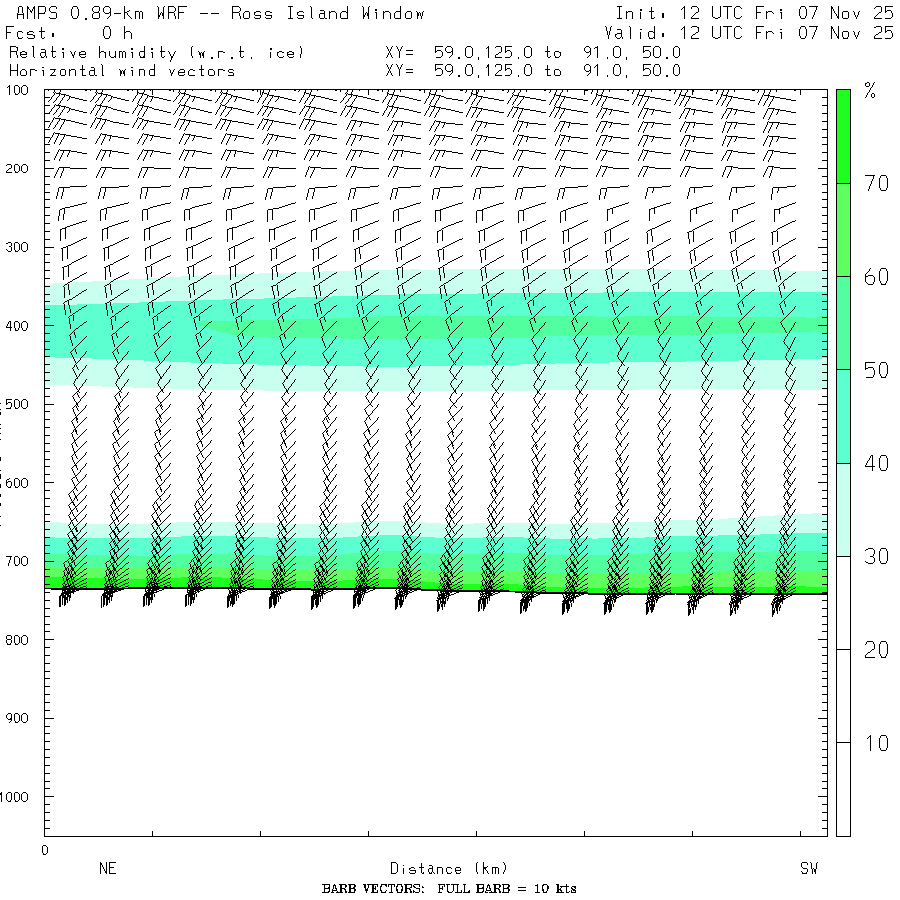900x900 pixels.
Task: Click the 10 colorbar label
Action: pos(878,743)
